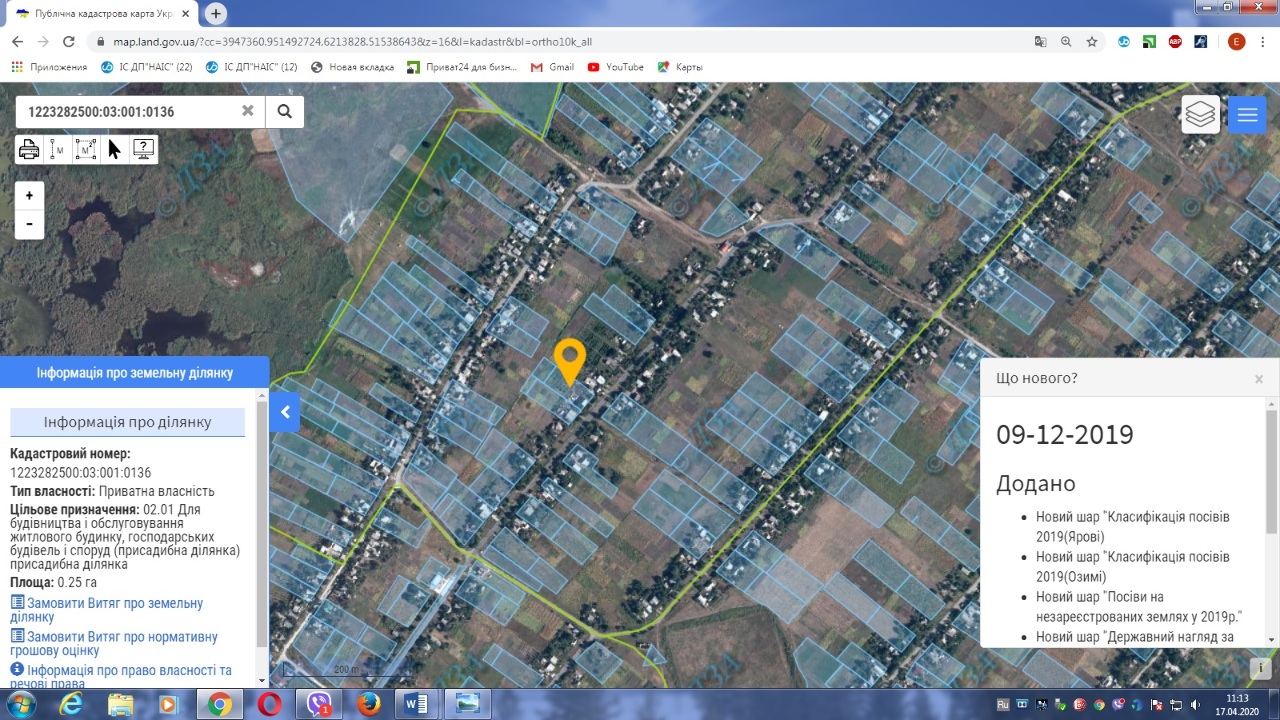Select the distance measurement tool
1280x720 pixels.
(58, 150)
